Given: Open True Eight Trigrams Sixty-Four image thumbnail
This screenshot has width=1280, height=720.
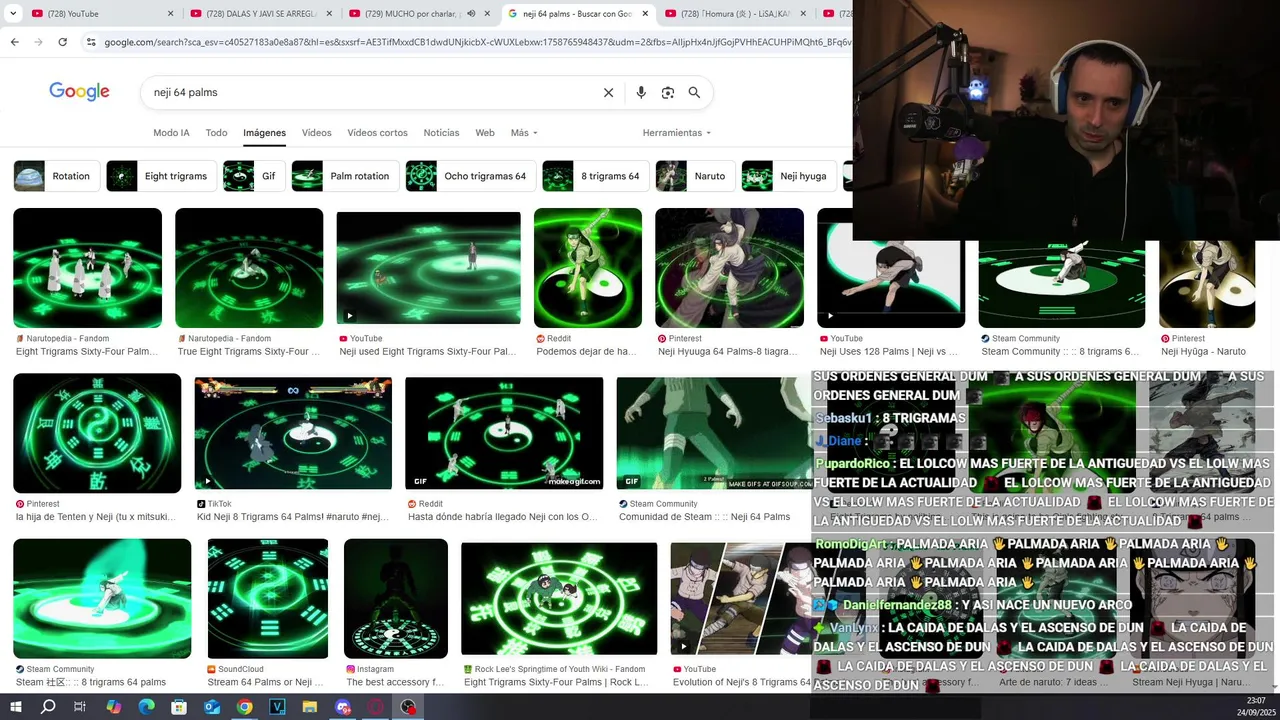Looking at the screenshot, I should pos(249,268).
